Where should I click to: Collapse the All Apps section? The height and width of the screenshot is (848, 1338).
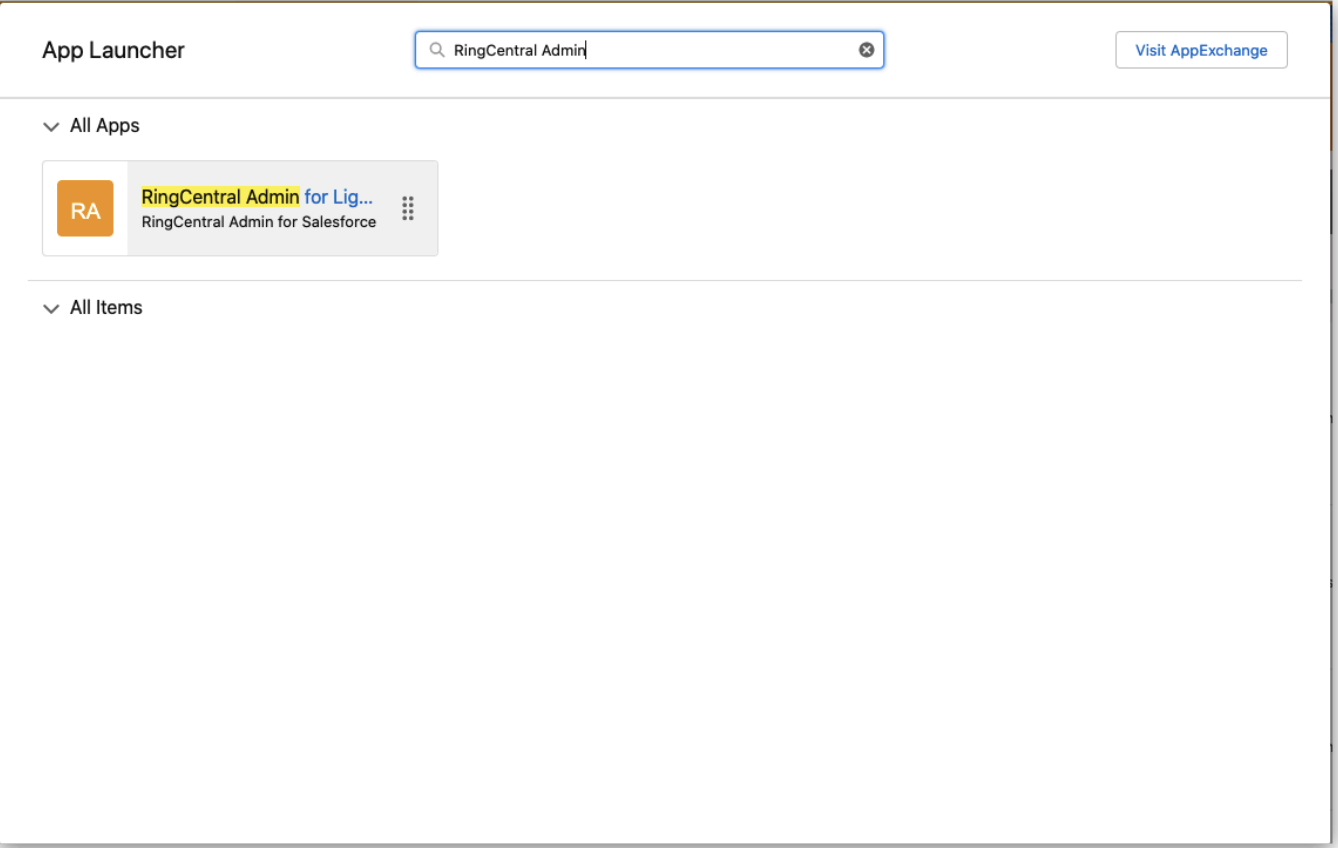51,126
